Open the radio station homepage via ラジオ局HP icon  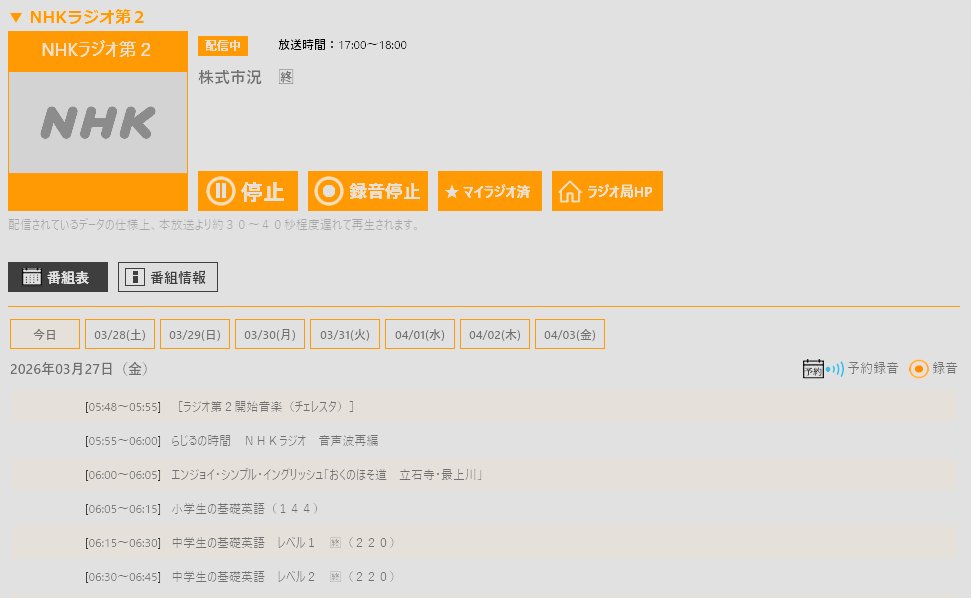pyautogui.click(x=571, y=191)
